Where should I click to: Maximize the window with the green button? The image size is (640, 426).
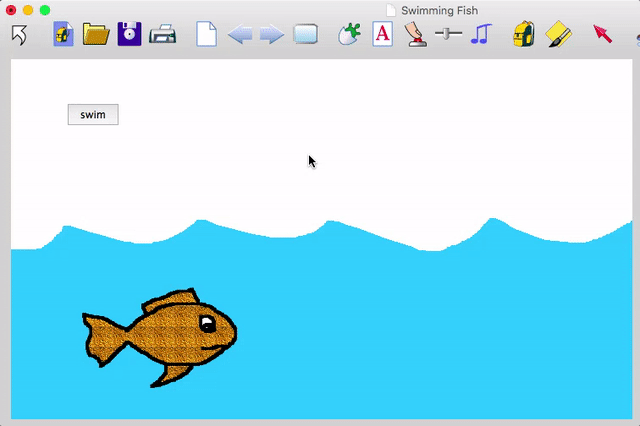click(x=45, y=10)
